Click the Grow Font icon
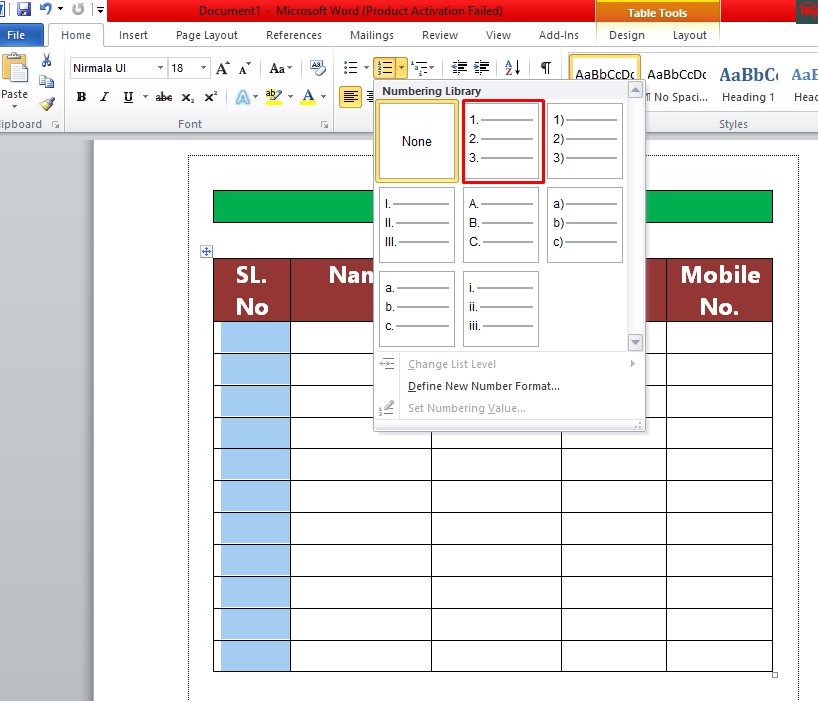The width and height of the screenshot is (818, 701). point(223,68)
